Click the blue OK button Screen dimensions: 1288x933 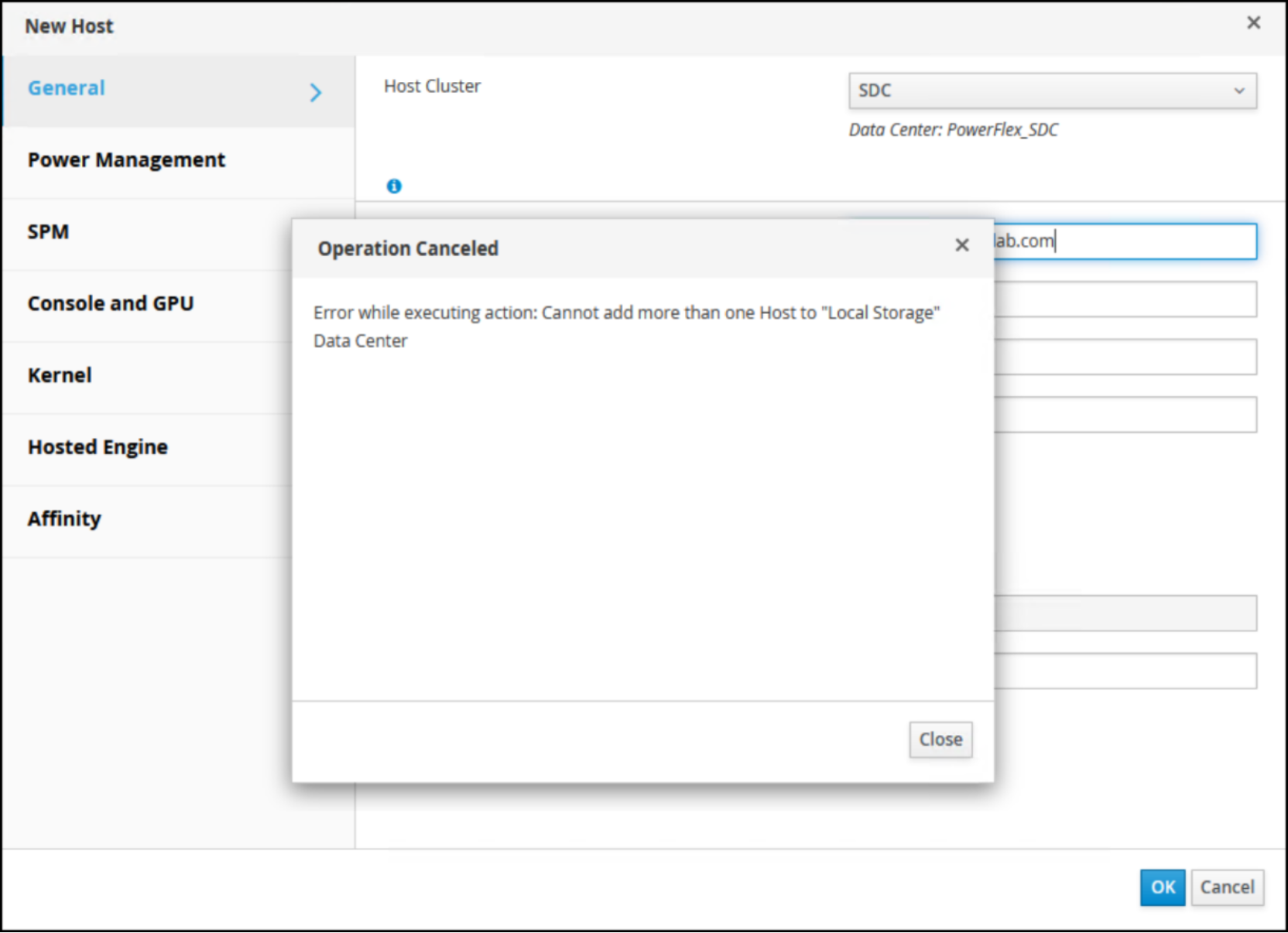1163,887
